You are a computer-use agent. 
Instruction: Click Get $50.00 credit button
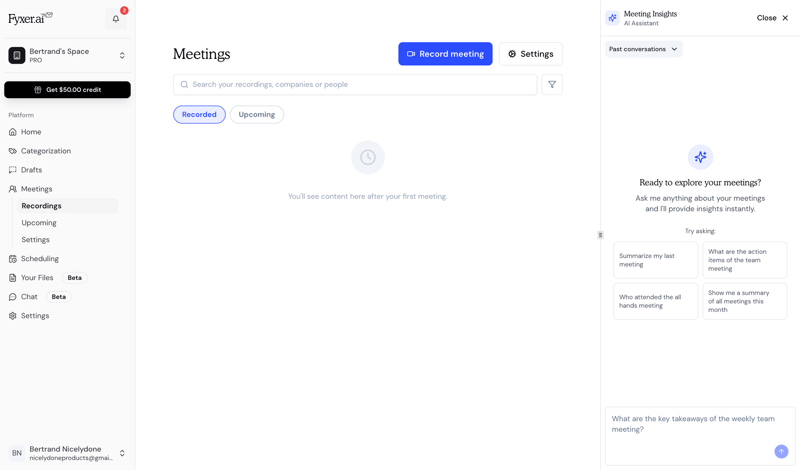(x=67, y=89)
